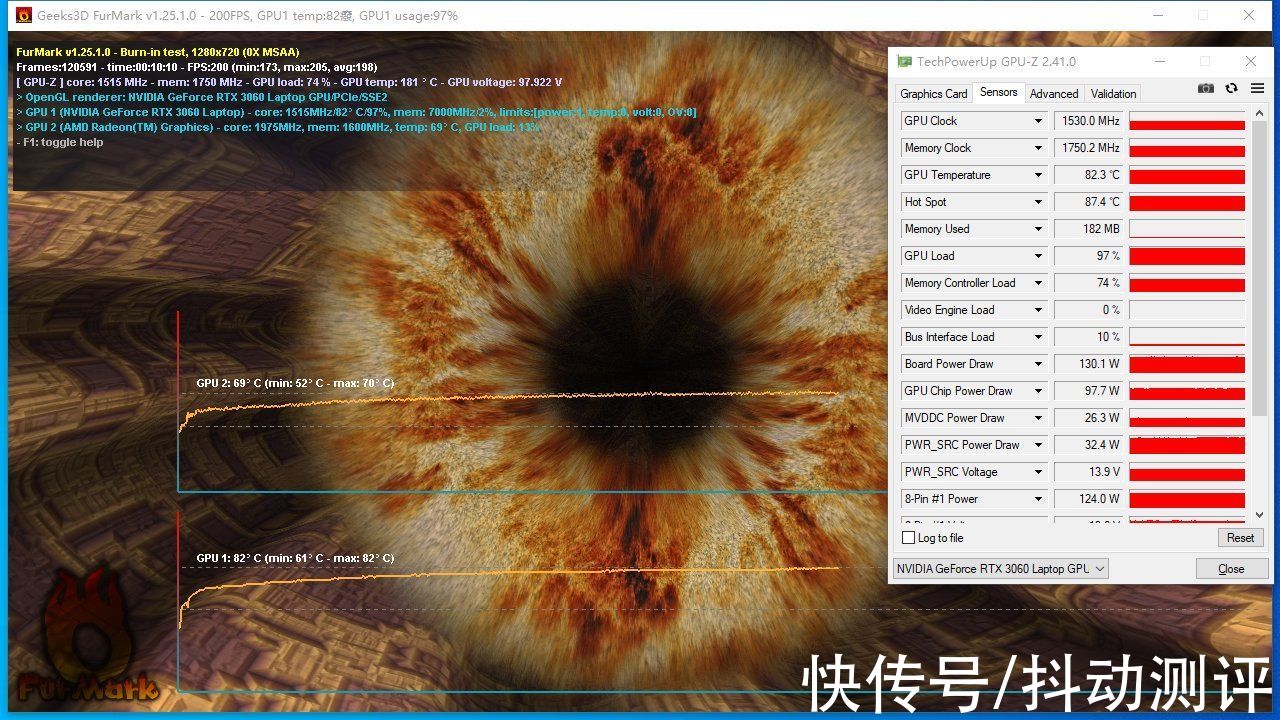The height and width of the screenshot is (720, 1280).
Task: Click the 74 % Memory Controller Load value
Action: pyautogui.click(x=1090, y=283)
